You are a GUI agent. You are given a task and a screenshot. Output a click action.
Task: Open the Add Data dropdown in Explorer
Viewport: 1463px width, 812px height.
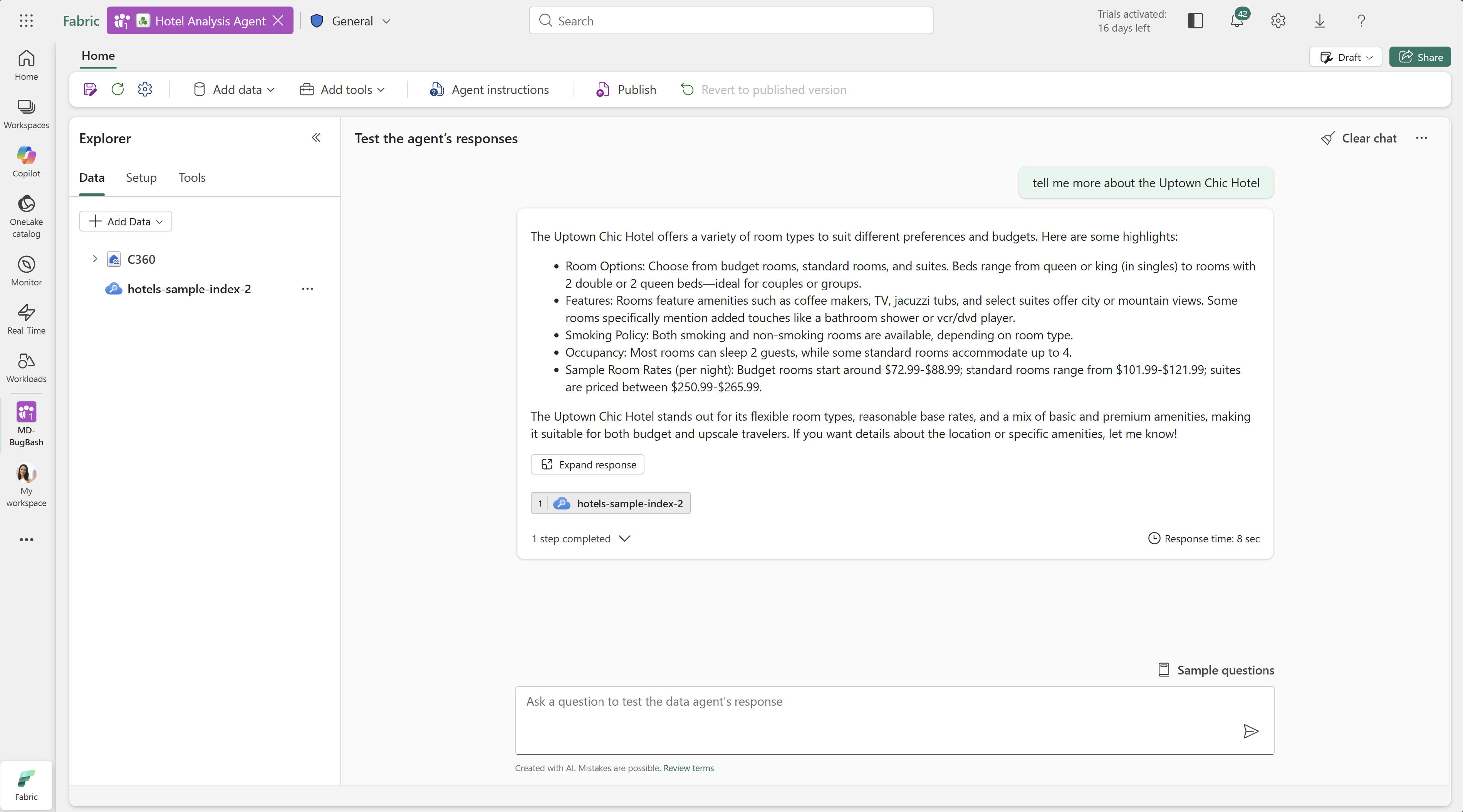pos(125,221)
